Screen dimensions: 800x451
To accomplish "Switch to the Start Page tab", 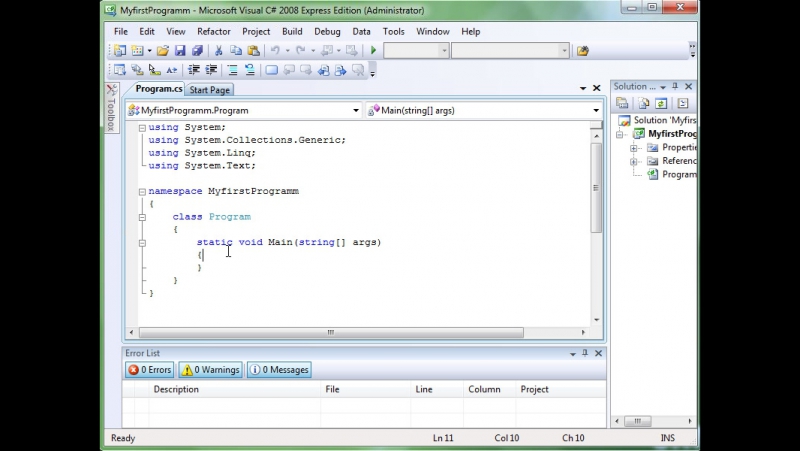I will [x=210, y=90].
